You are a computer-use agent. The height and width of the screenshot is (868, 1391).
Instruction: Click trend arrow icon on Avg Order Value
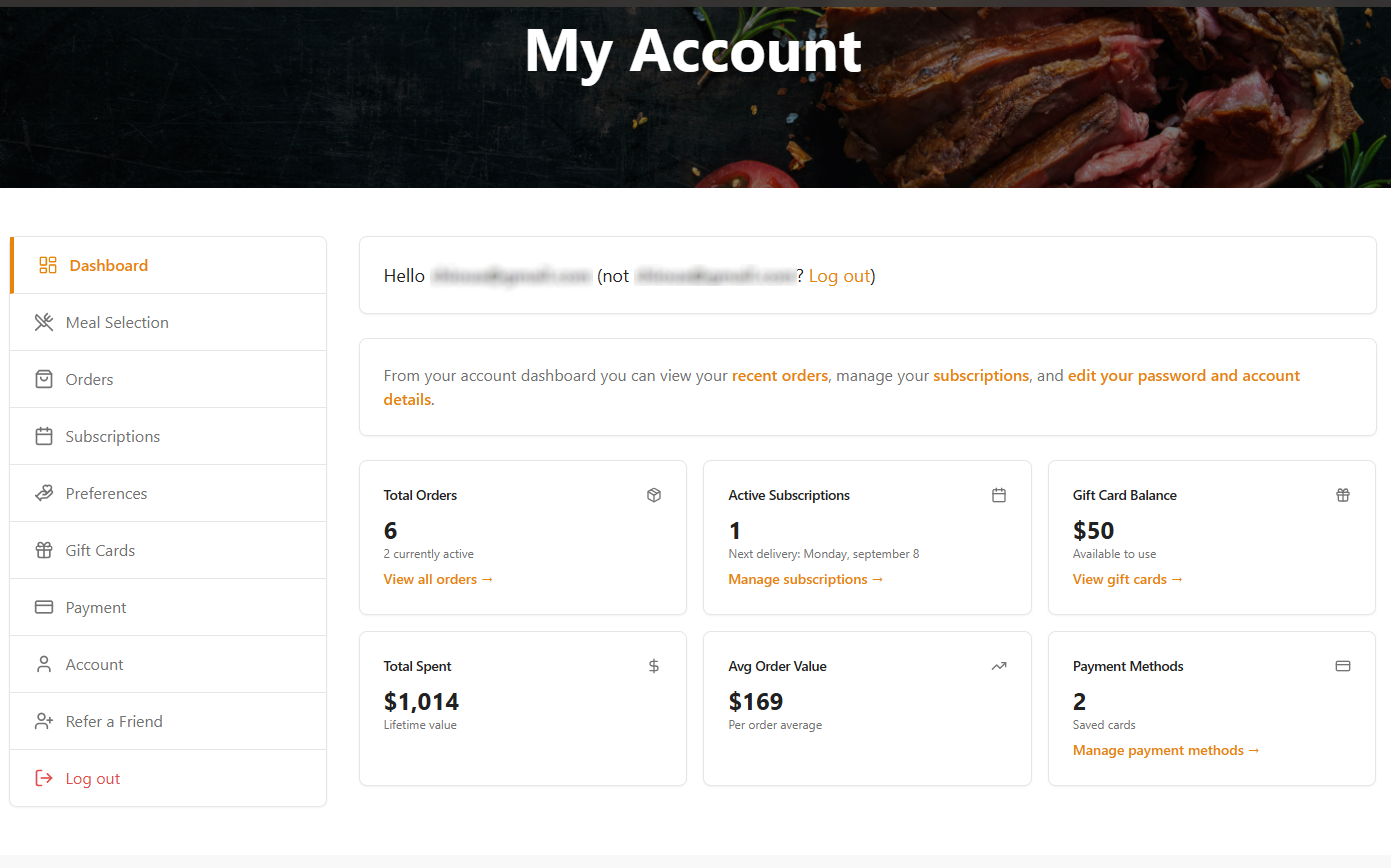coord(998,666)
